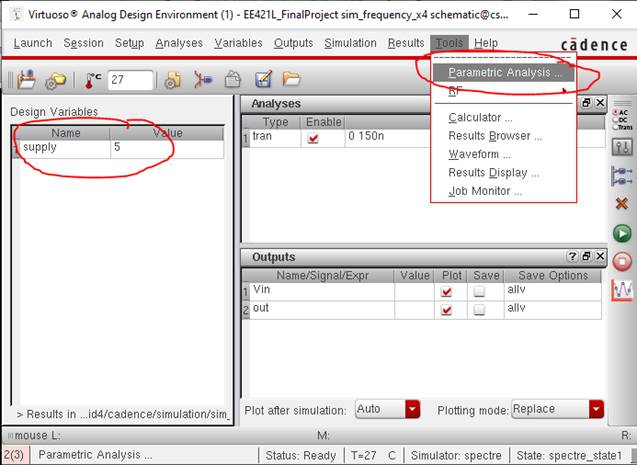
Task: Click the Save Options column header
Action: (x=552, y=276)
